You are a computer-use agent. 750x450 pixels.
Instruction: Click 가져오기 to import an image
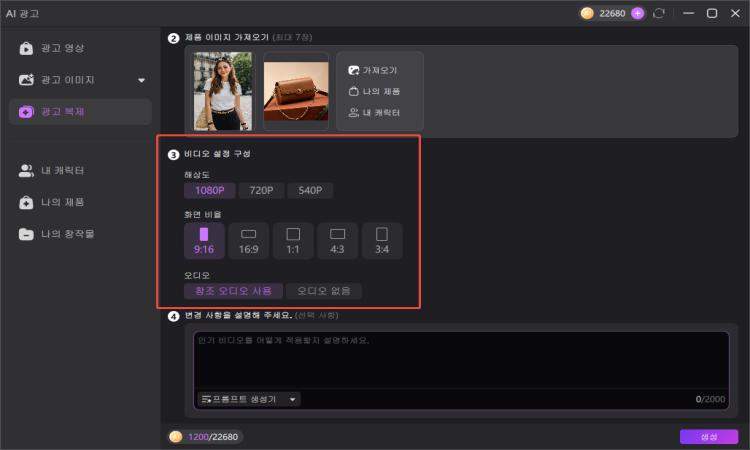(x=373, y=70)
